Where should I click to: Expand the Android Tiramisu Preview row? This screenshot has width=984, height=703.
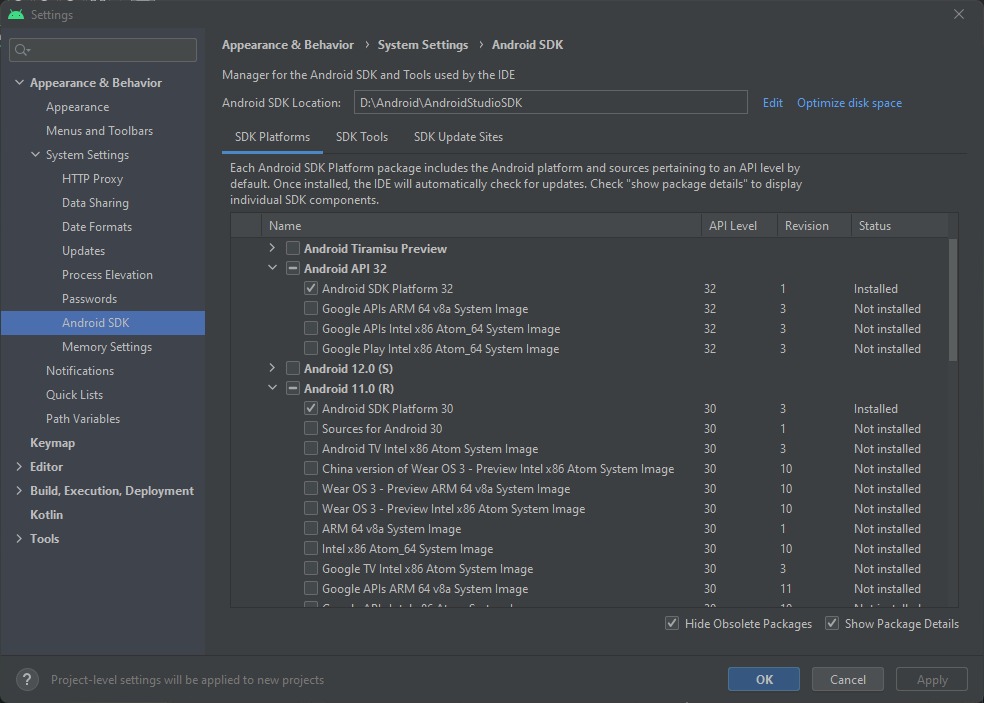[272, 248]
